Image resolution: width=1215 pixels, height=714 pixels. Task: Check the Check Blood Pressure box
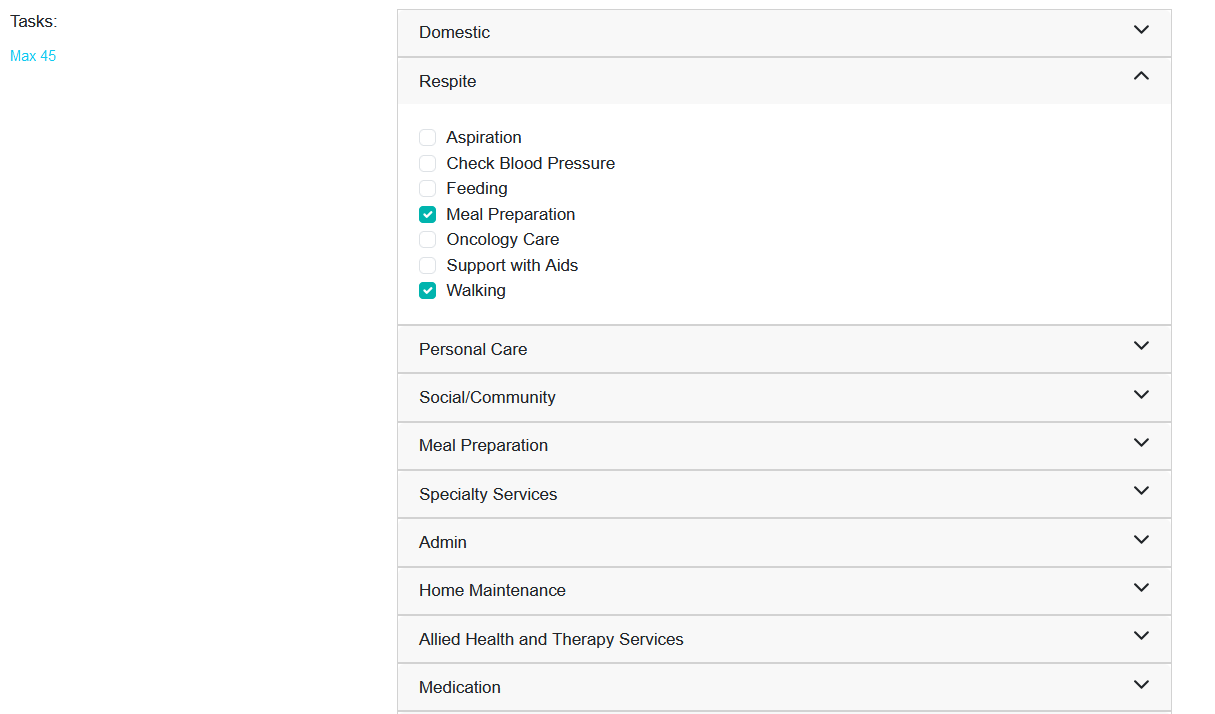point(428,163)
